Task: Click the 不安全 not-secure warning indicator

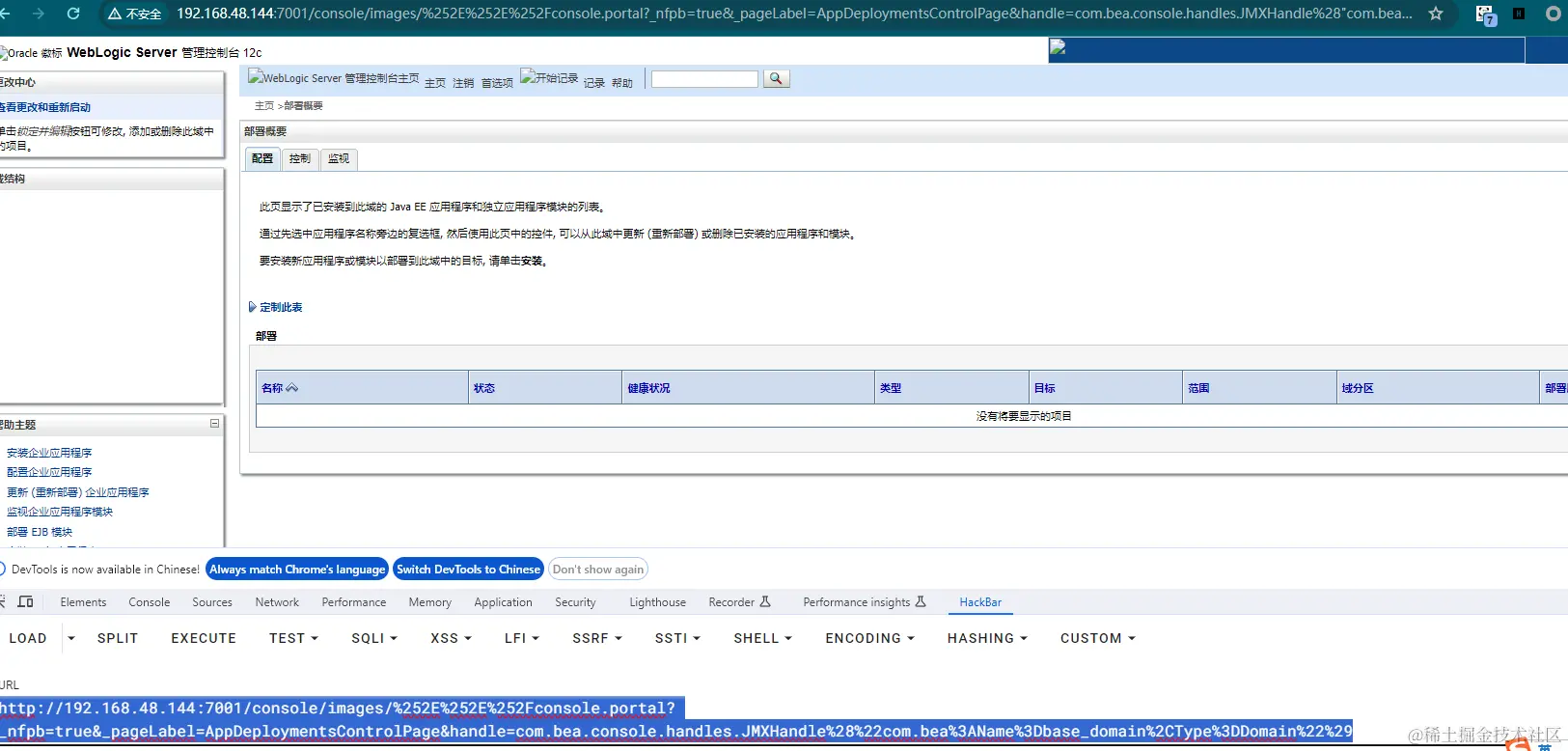Action: (x=135, y=14)
